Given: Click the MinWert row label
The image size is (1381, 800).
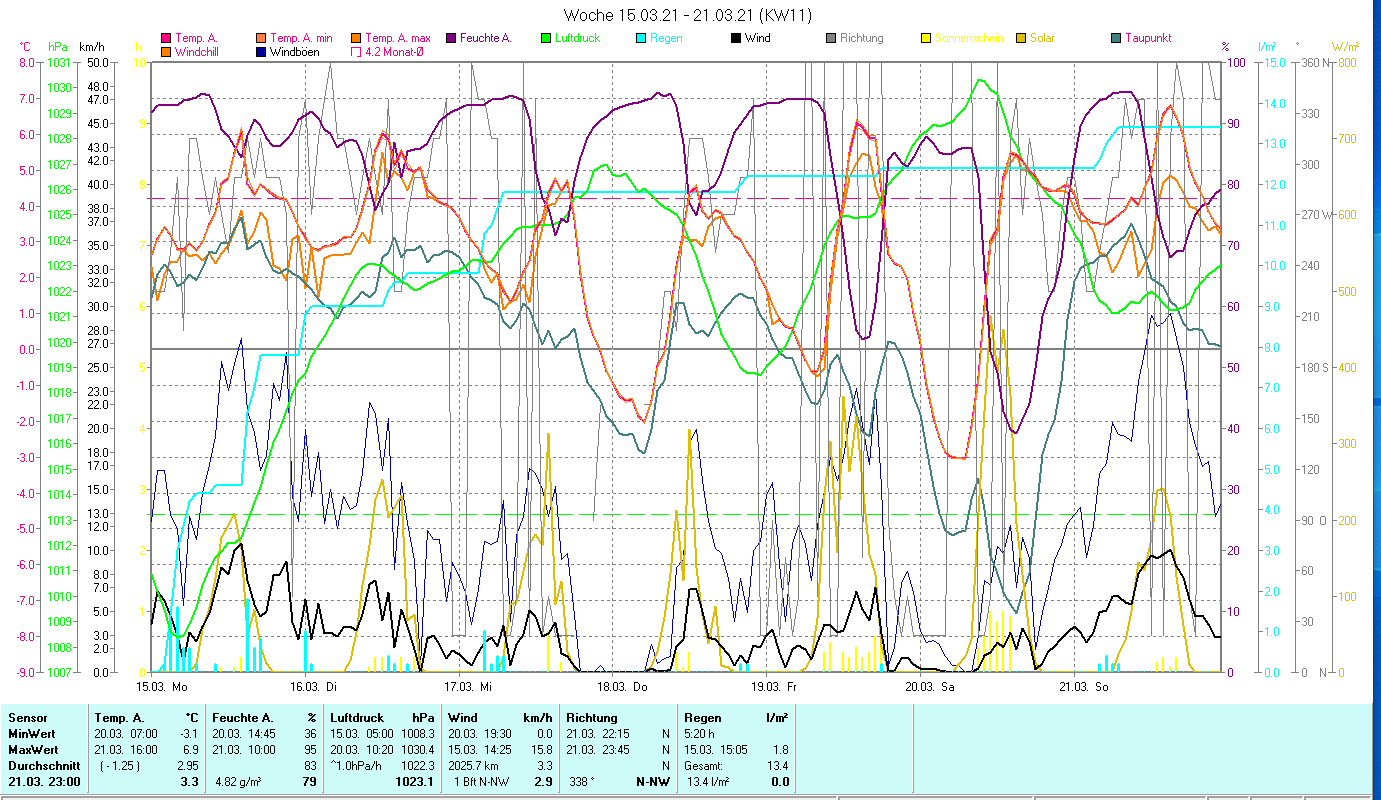Looking at the screenshot, I should [32, 734].
